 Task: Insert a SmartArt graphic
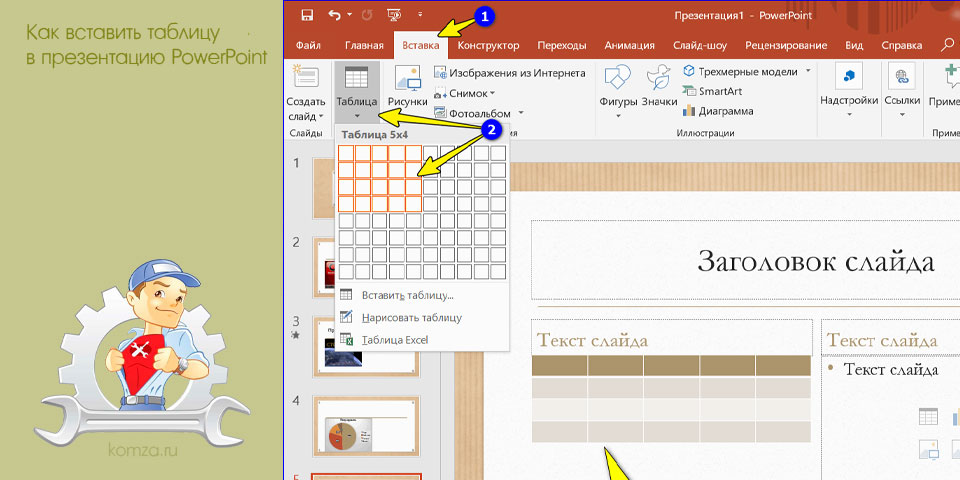point(712,91)
